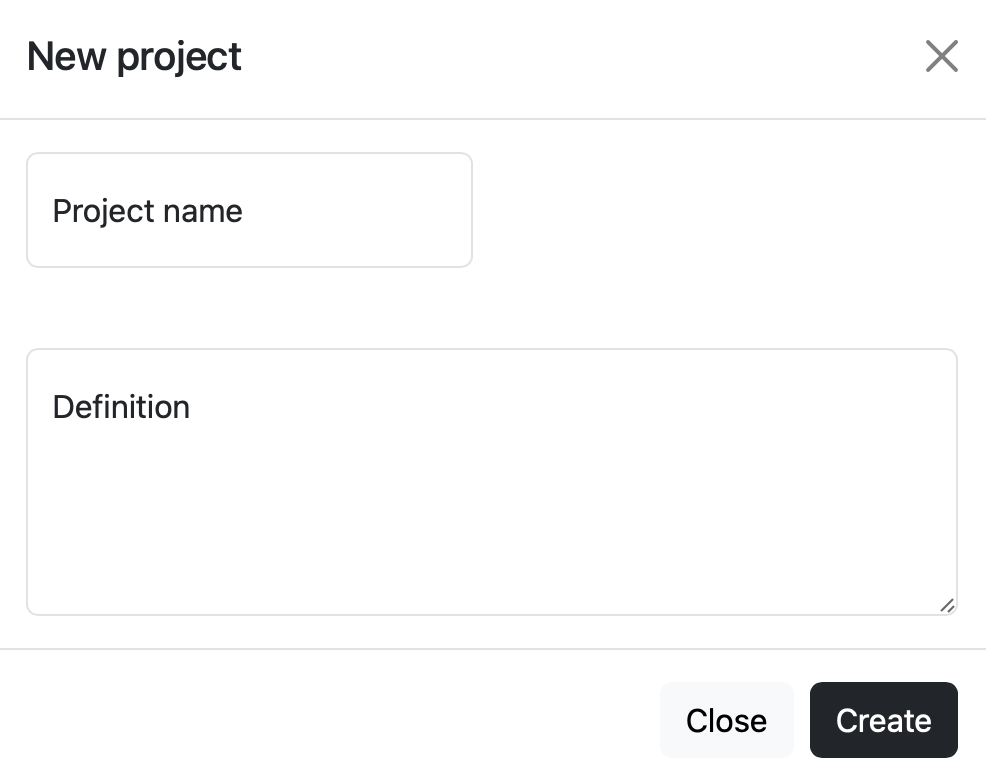
Task: Focus the Definition text area
Action: point(492,482)
